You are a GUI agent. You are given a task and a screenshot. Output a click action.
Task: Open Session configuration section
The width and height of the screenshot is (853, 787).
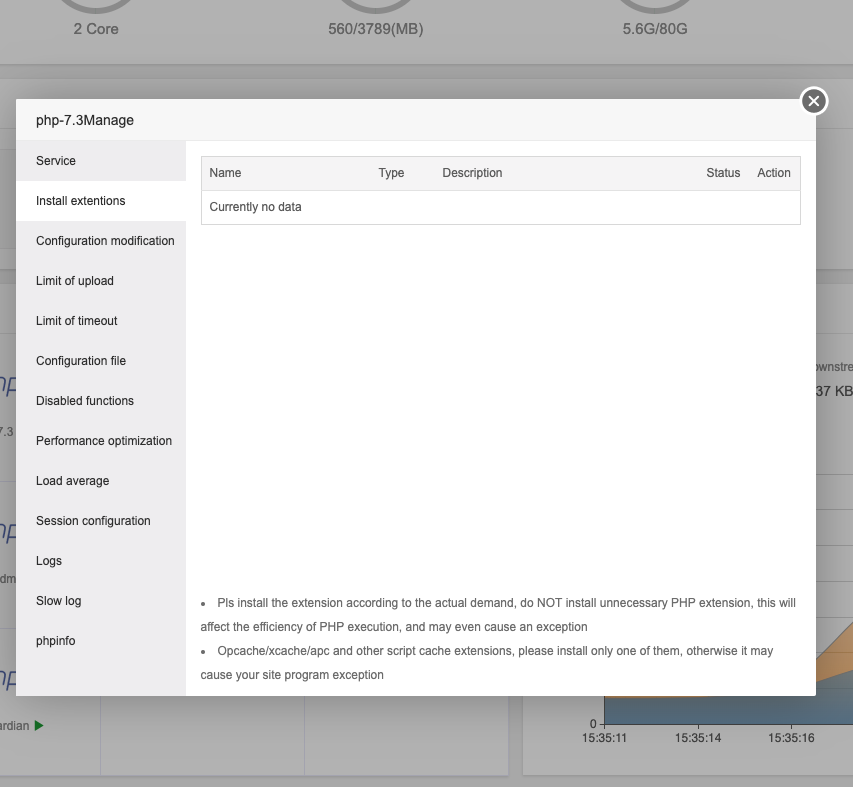point(93,521)
